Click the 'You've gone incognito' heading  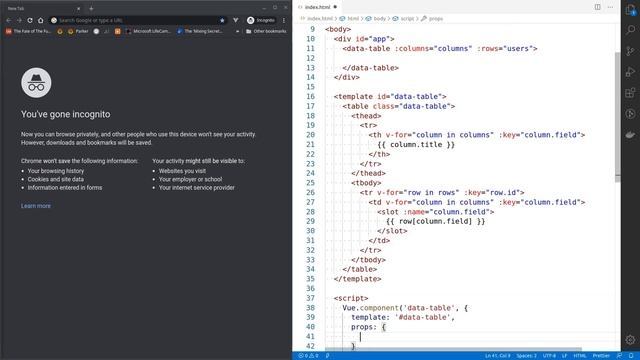[65, 114]
